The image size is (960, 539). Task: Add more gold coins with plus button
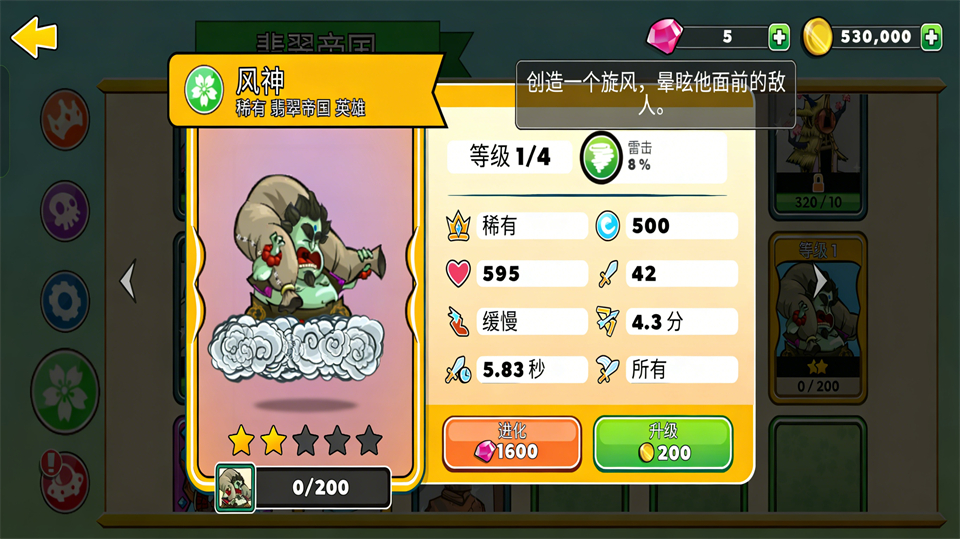[931, 37]
